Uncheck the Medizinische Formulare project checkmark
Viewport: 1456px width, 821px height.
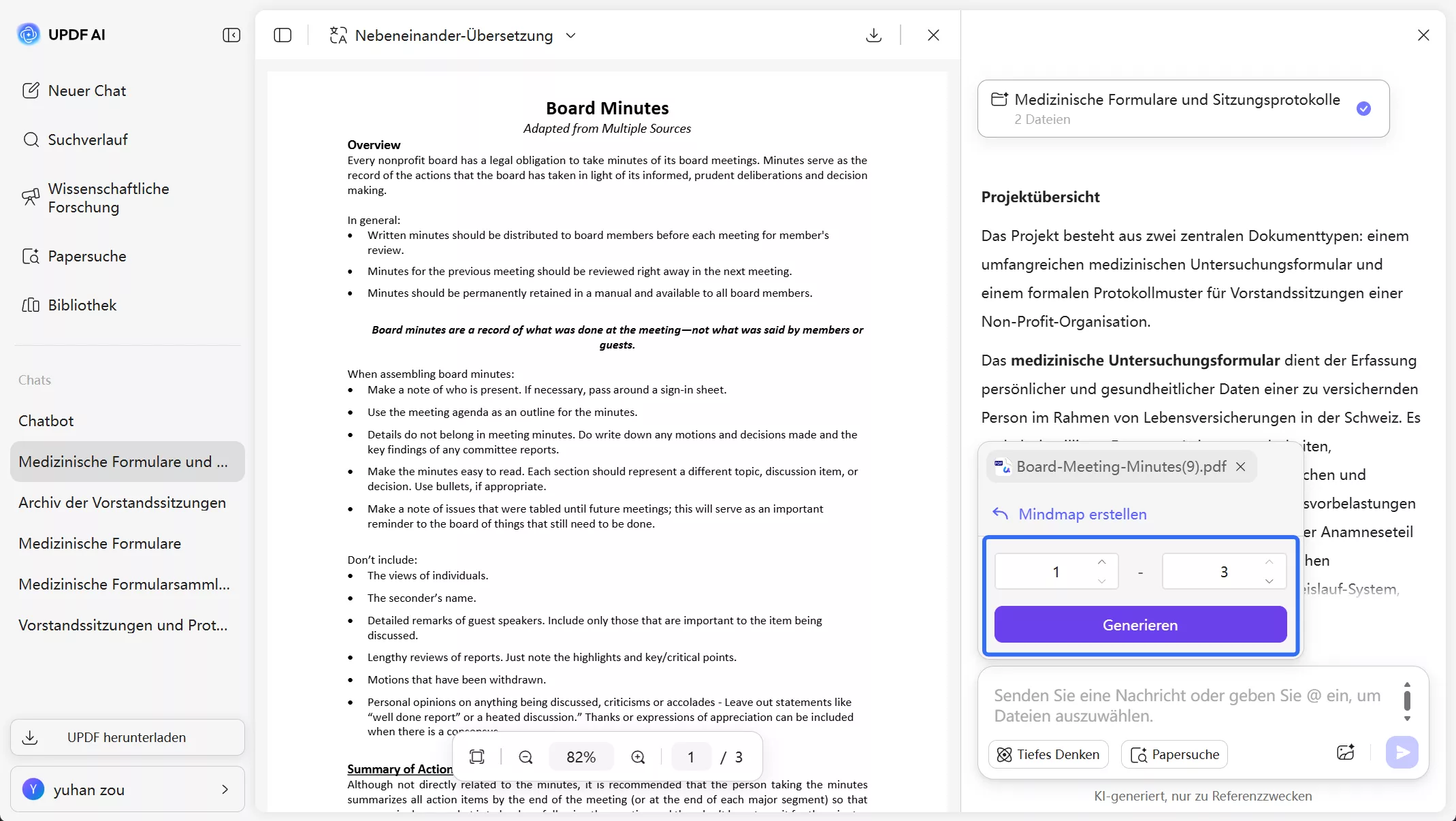tap(1363, 109)
